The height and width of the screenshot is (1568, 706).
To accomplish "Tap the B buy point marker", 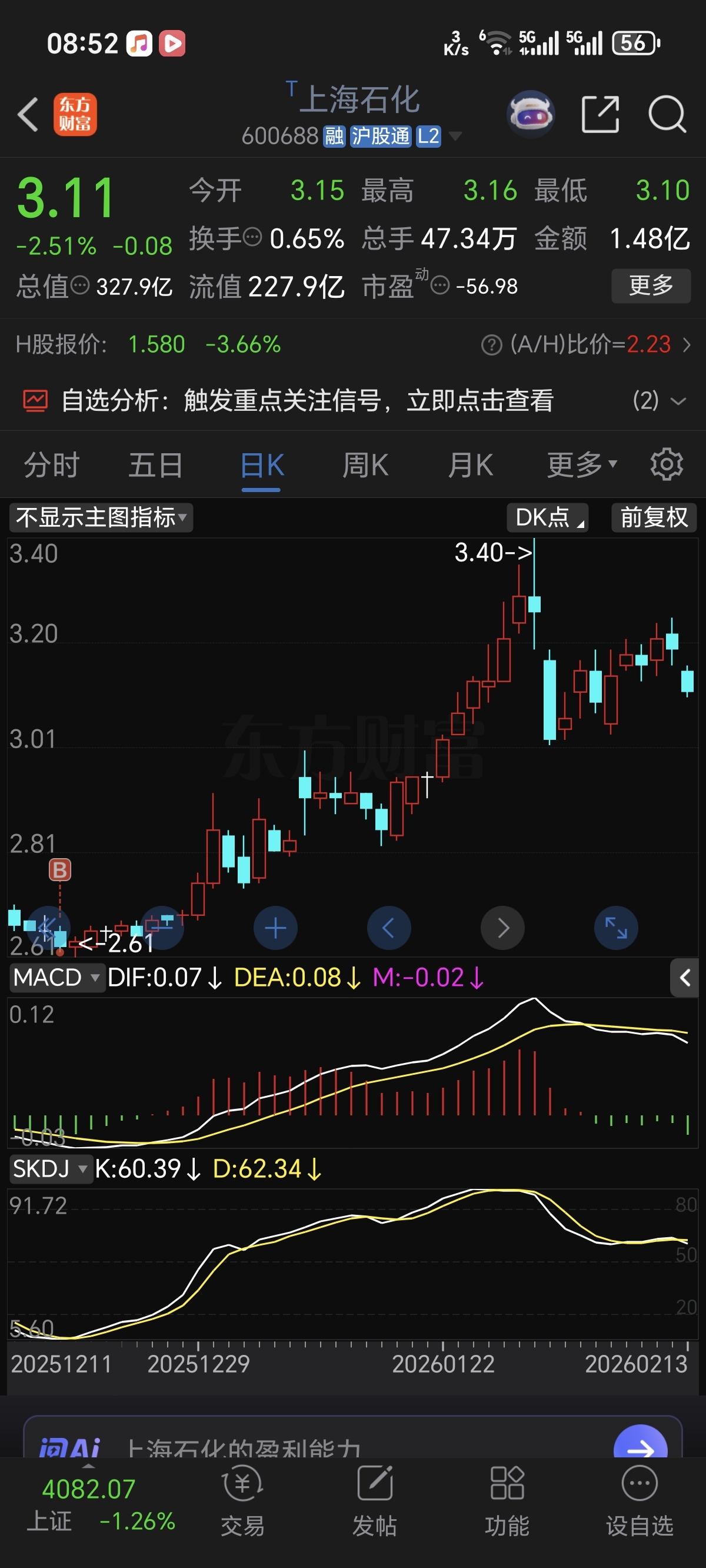I will [59, 870].
